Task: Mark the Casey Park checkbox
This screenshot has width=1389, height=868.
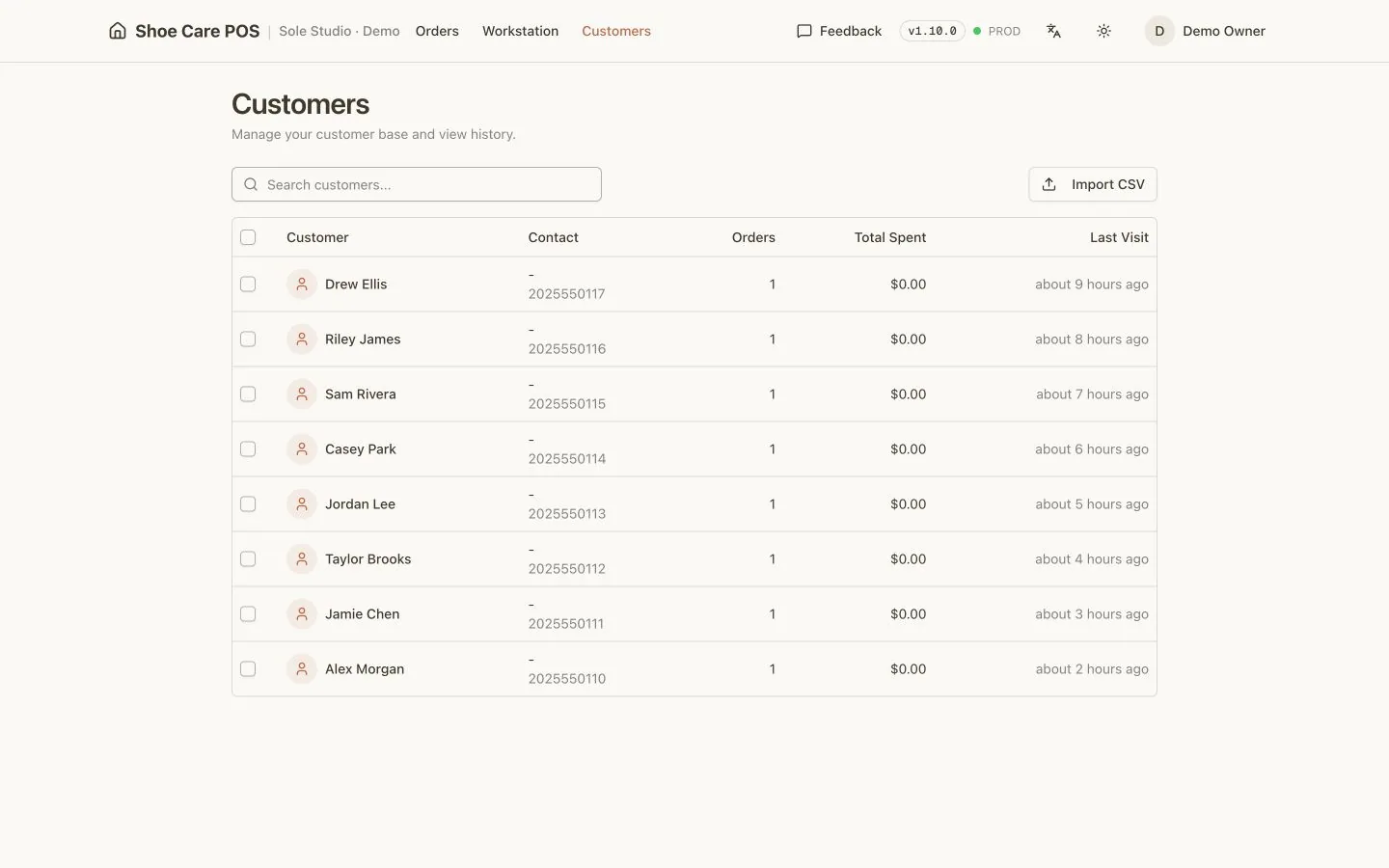Action: [x=248, y=449]
